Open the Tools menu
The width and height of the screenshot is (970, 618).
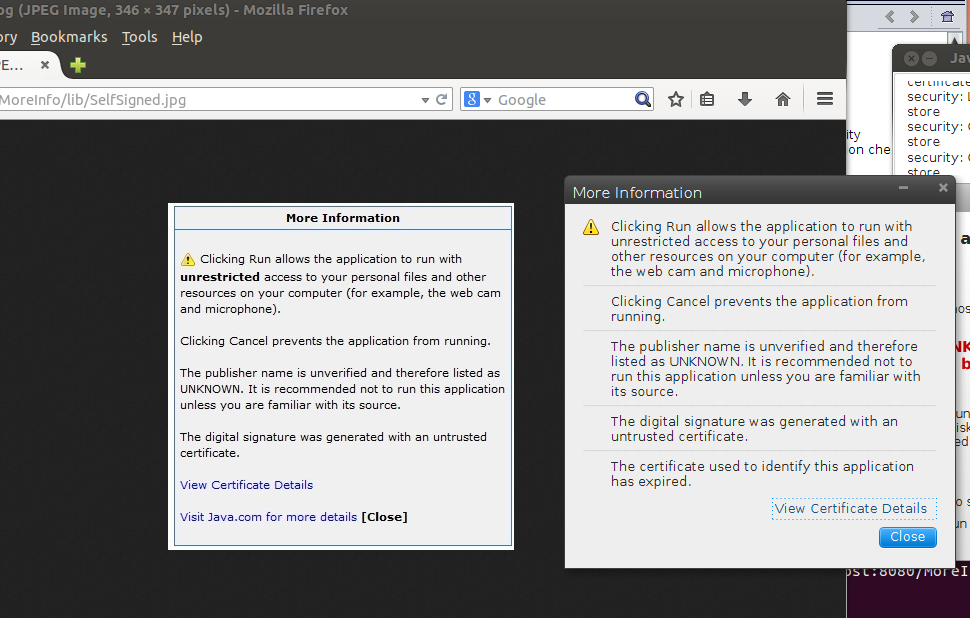[139, 37]
